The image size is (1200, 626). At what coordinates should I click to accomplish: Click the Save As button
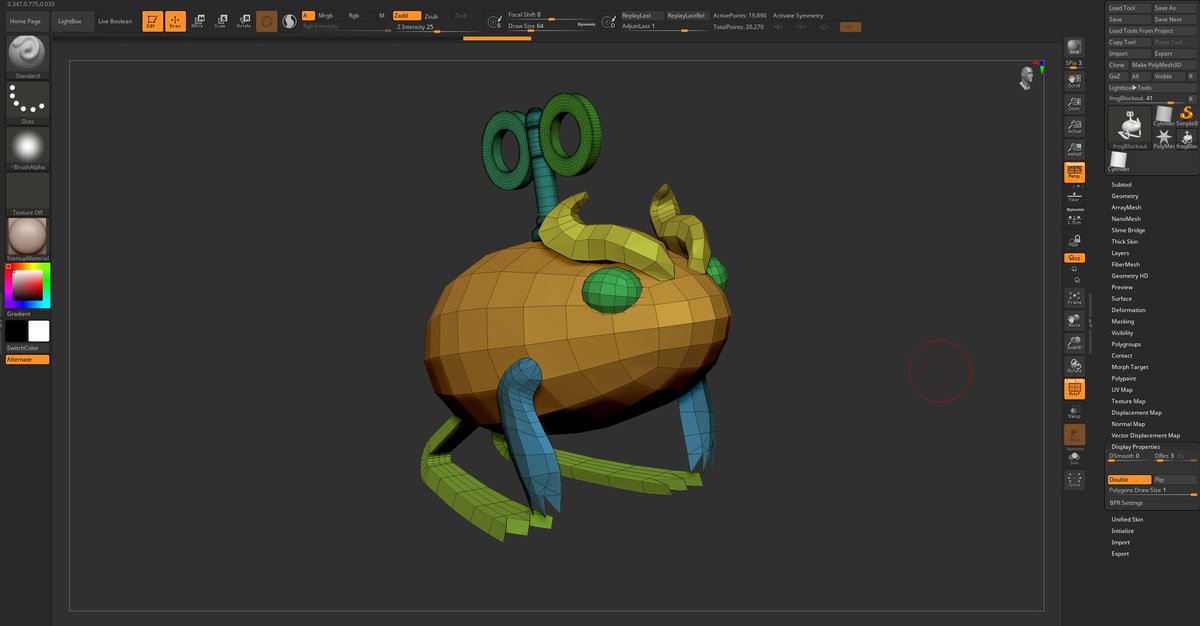click(1174, 8)
